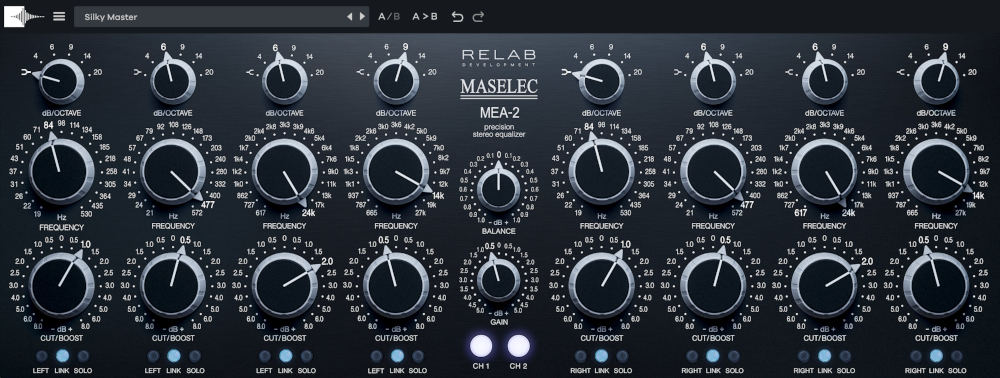This screenshot has height=378, width=1000.
Task: Solo the left-channel 477 Hz band
Action: coord(195,356)
